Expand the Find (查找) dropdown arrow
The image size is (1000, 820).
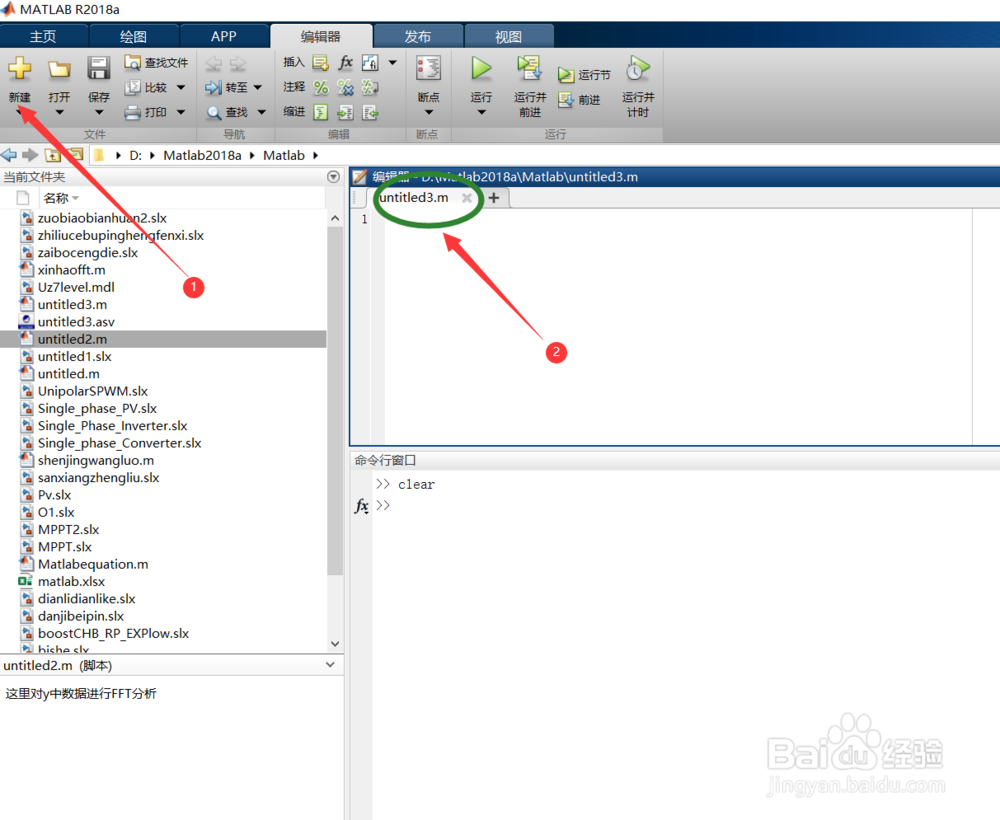point(262,112)
